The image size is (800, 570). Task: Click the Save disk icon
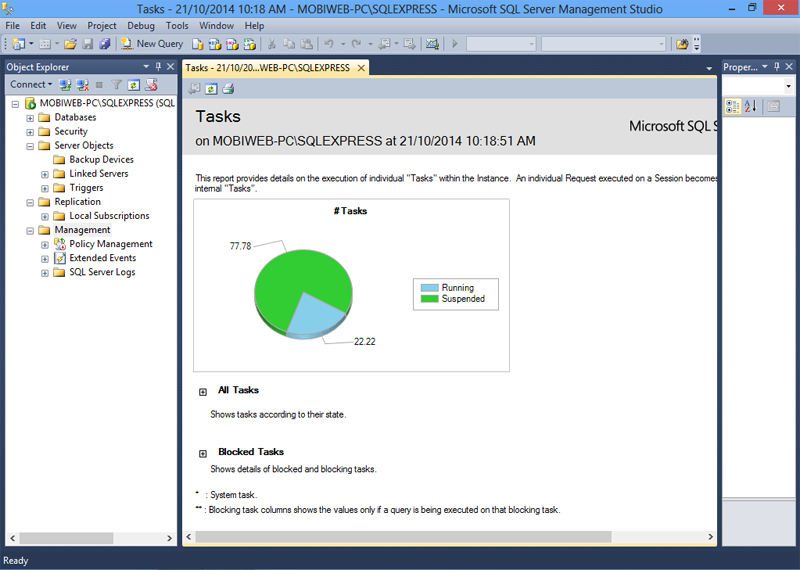tap(88, 44)
